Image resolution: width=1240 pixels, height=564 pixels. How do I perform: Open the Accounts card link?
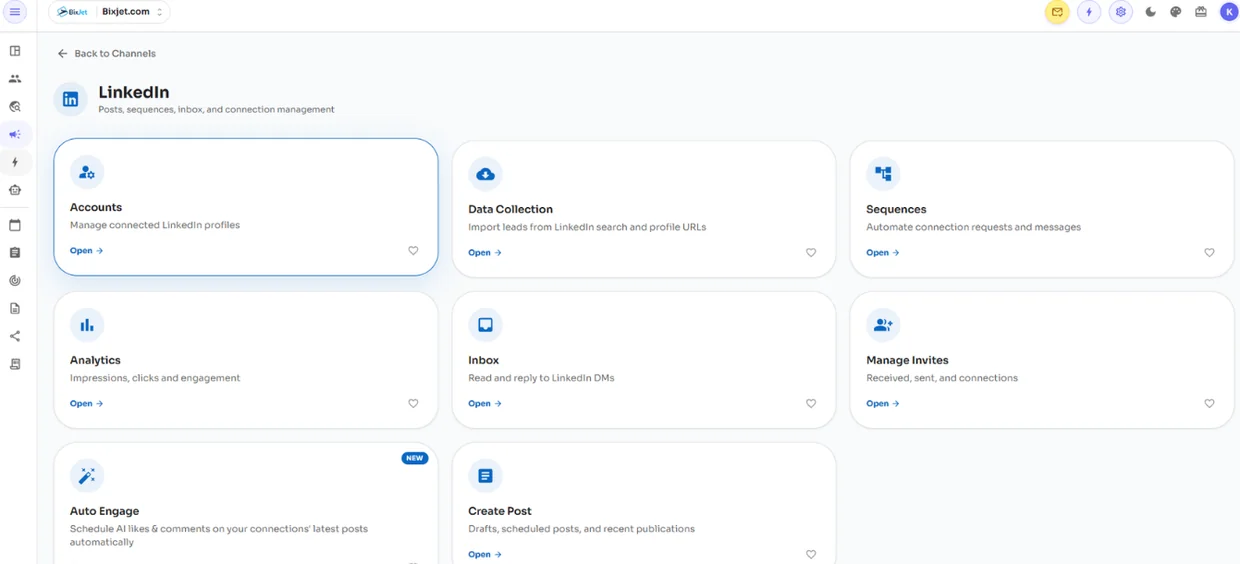click(x=87, y=251)
